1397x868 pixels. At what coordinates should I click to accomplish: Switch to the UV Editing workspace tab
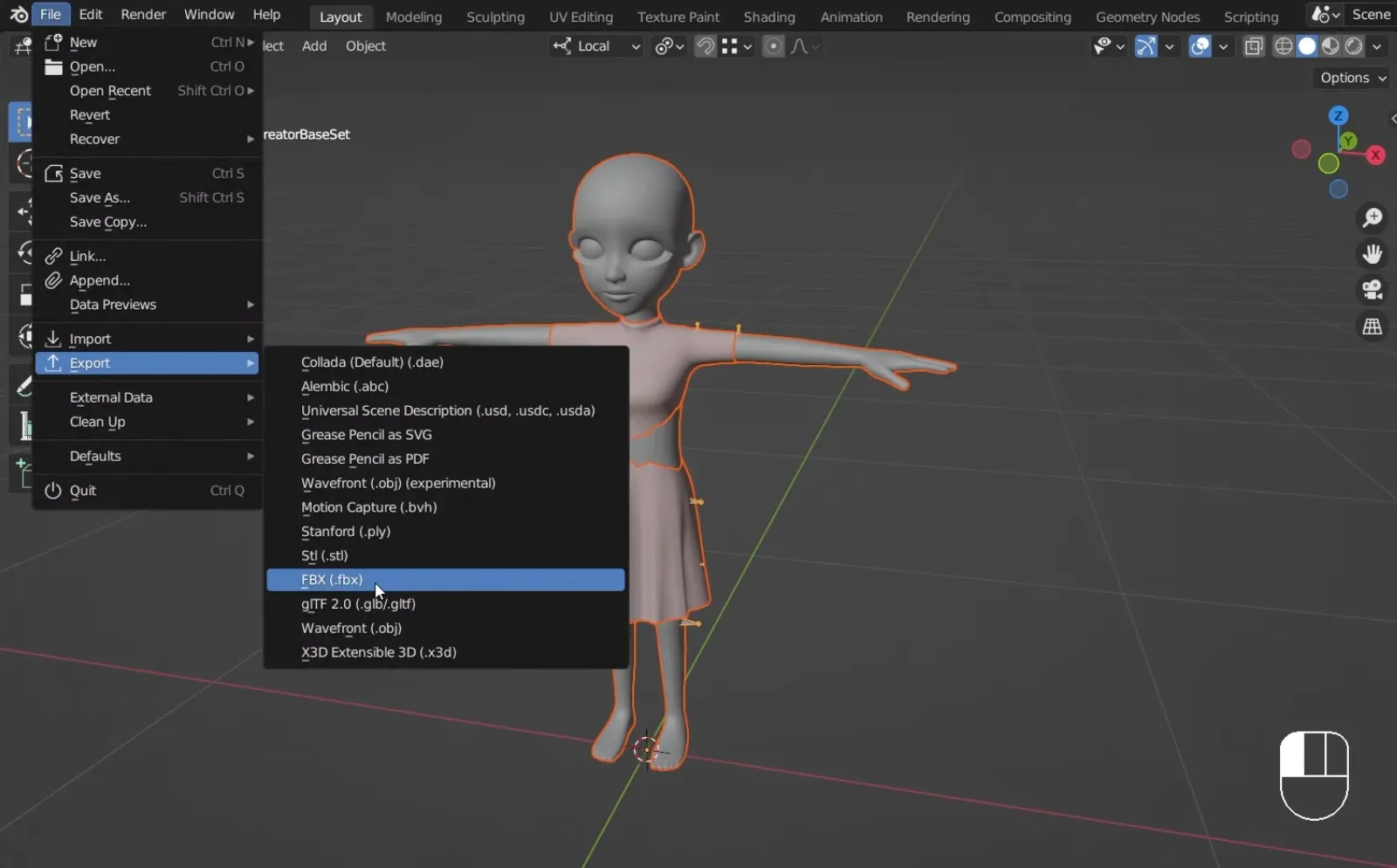(581, 17)
